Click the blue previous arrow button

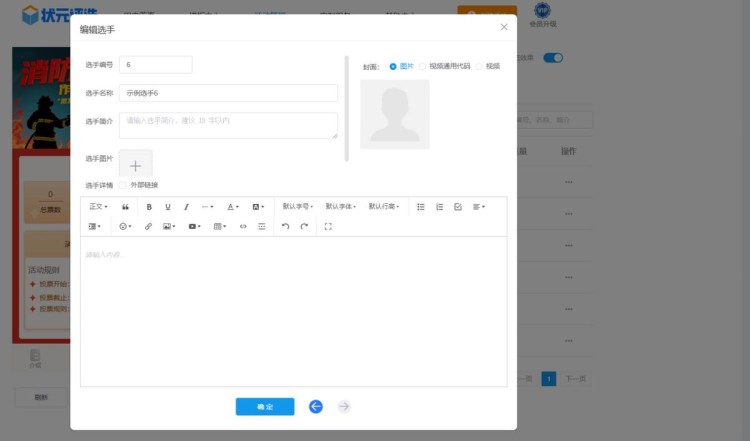tap(316, 407)
